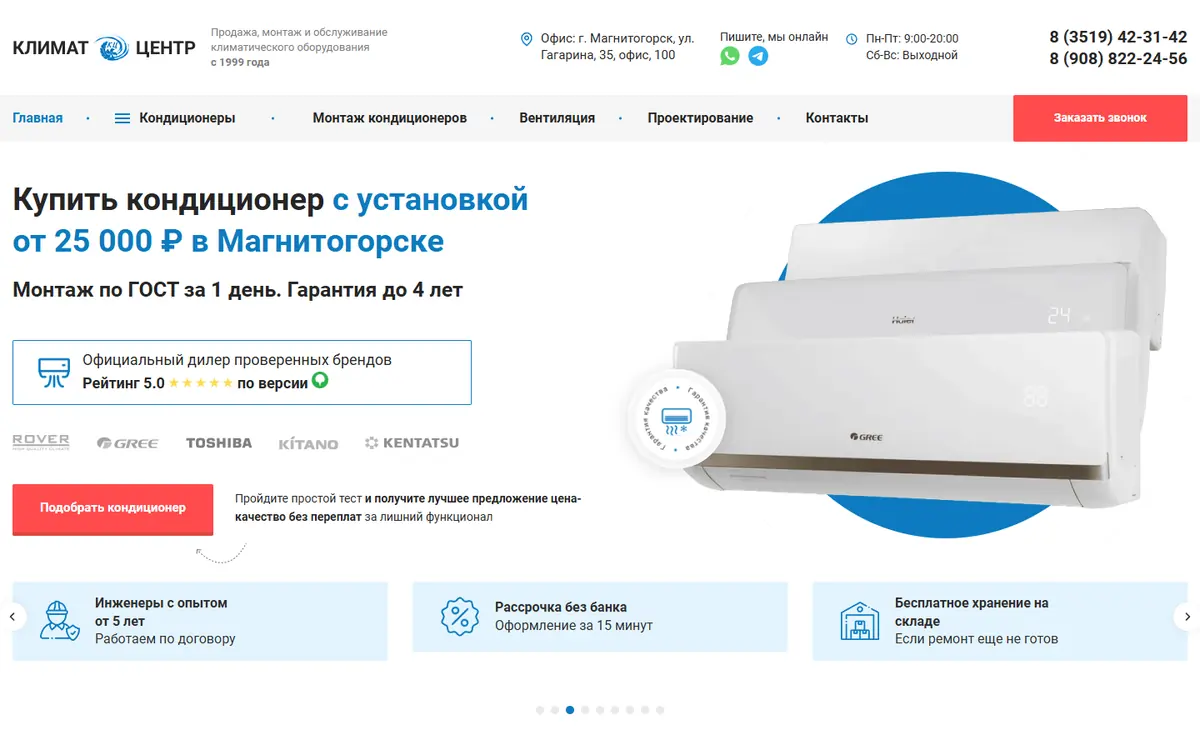Select the first slider pagination dot
This screenshot has height=750, width=1200.
tap(540, 710)
